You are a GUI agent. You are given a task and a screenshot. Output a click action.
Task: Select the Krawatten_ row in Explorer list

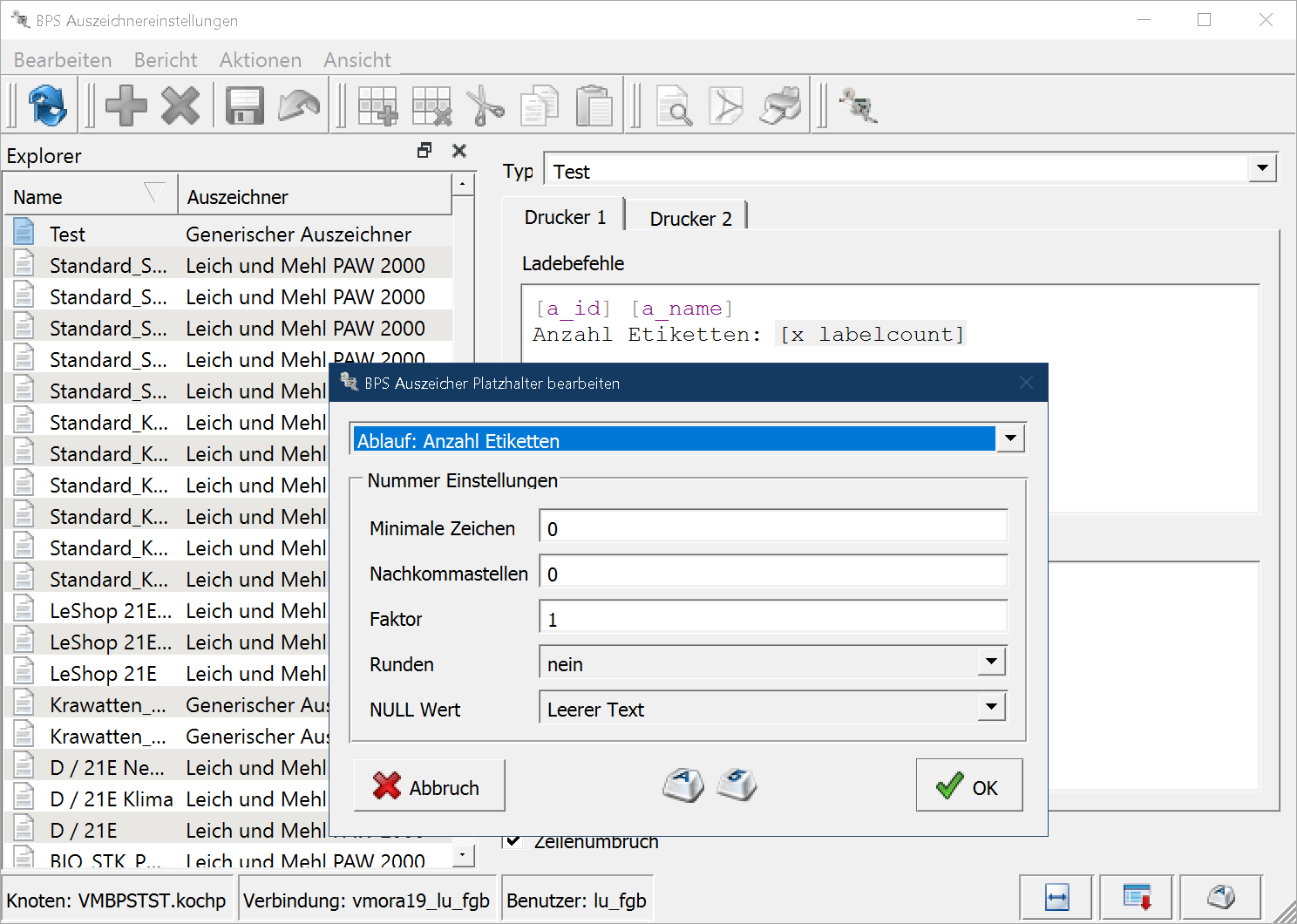click(108, 705)
